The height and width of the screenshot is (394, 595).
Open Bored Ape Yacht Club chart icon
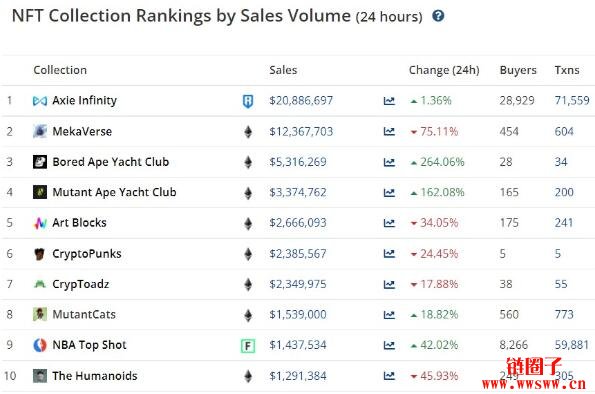pyautogui.click(x=389, y=162)
